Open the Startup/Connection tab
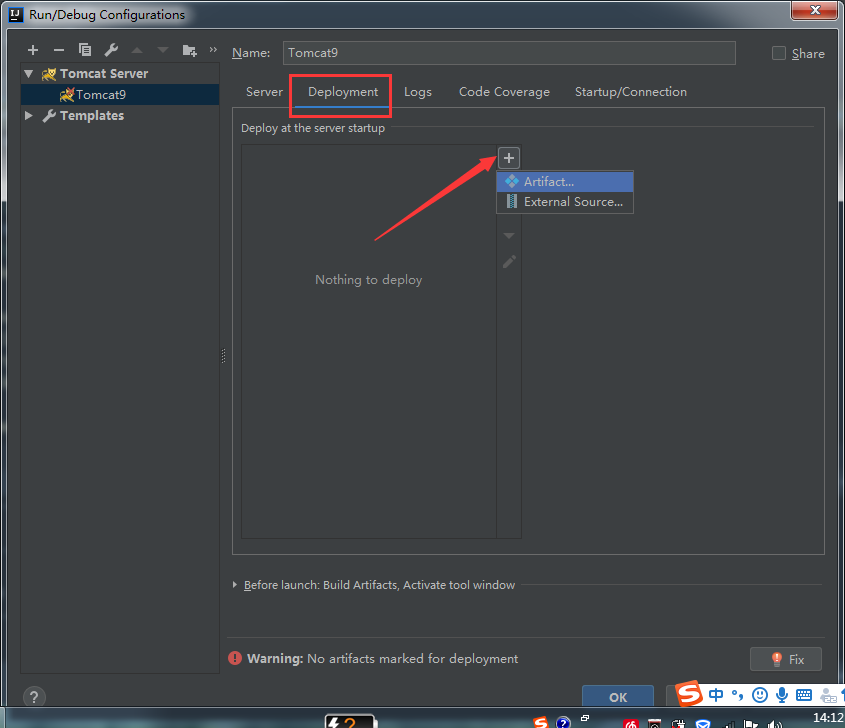Image resolution: width=845 pixels, height=728 pixels. [631, 92]
